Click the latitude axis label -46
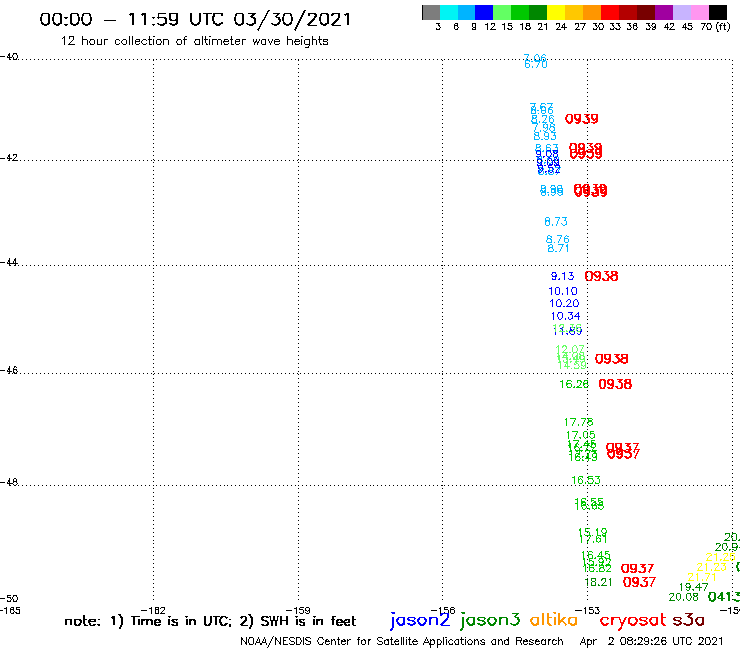Screen dimensions: 740x650 click(x=9, y=370)
